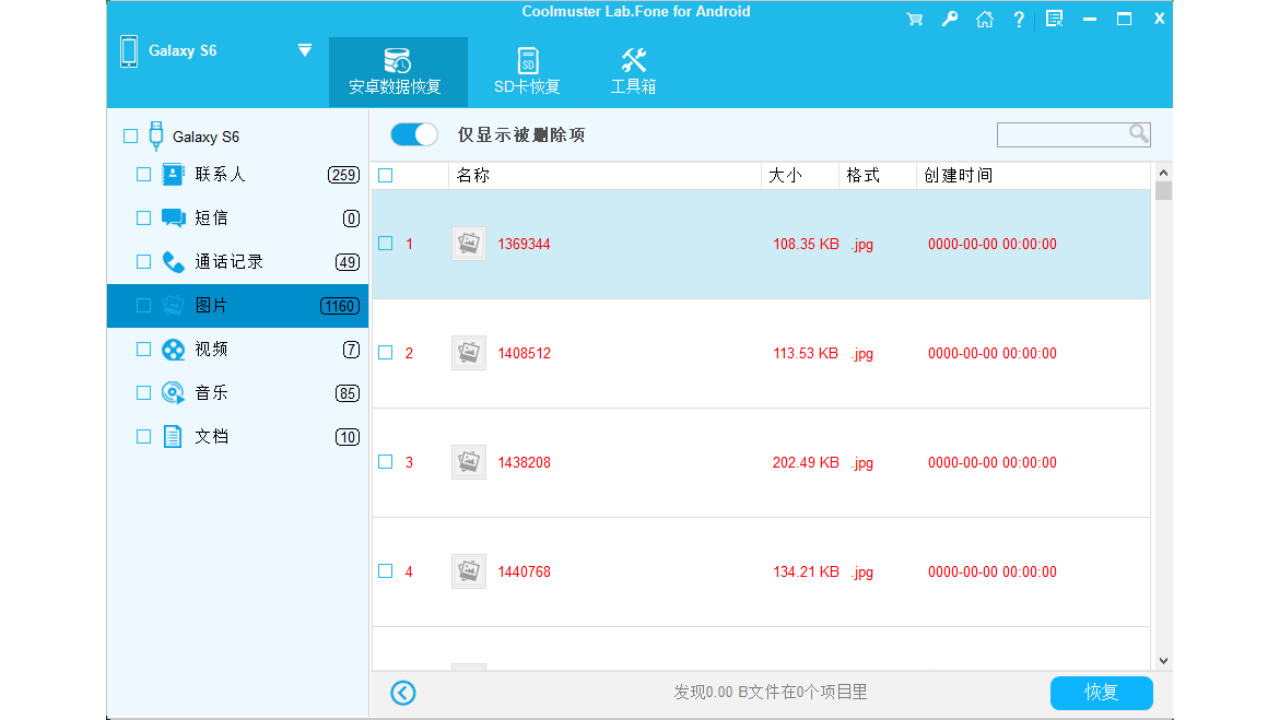Switch to the SD卡恢复 tab

point(526,70)
